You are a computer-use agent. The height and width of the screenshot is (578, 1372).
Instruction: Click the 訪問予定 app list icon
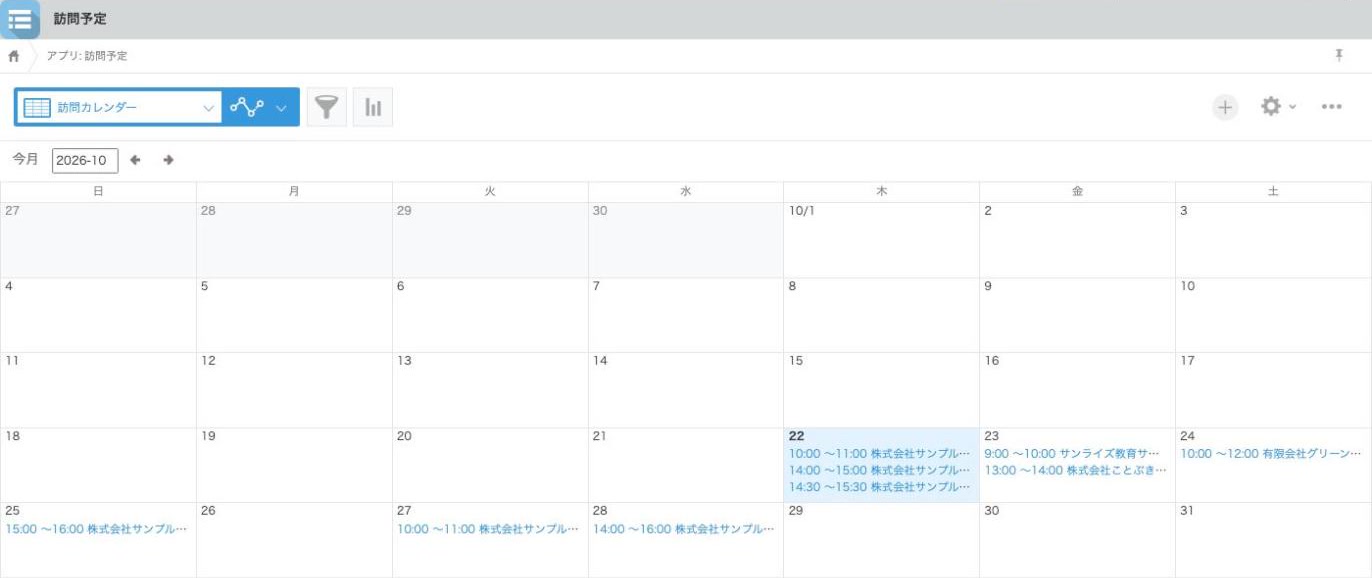coord(20,19)
